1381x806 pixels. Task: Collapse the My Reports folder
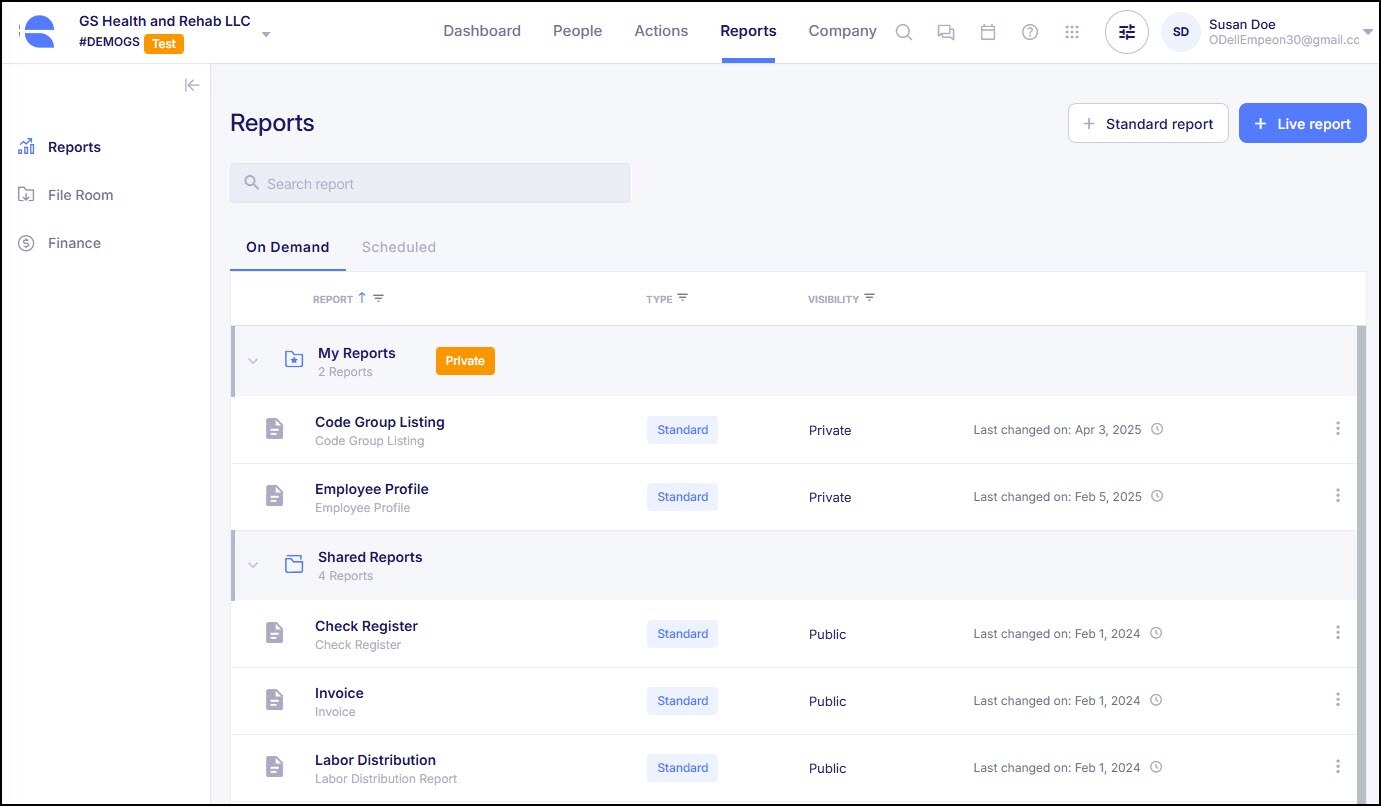click(253, 361)
